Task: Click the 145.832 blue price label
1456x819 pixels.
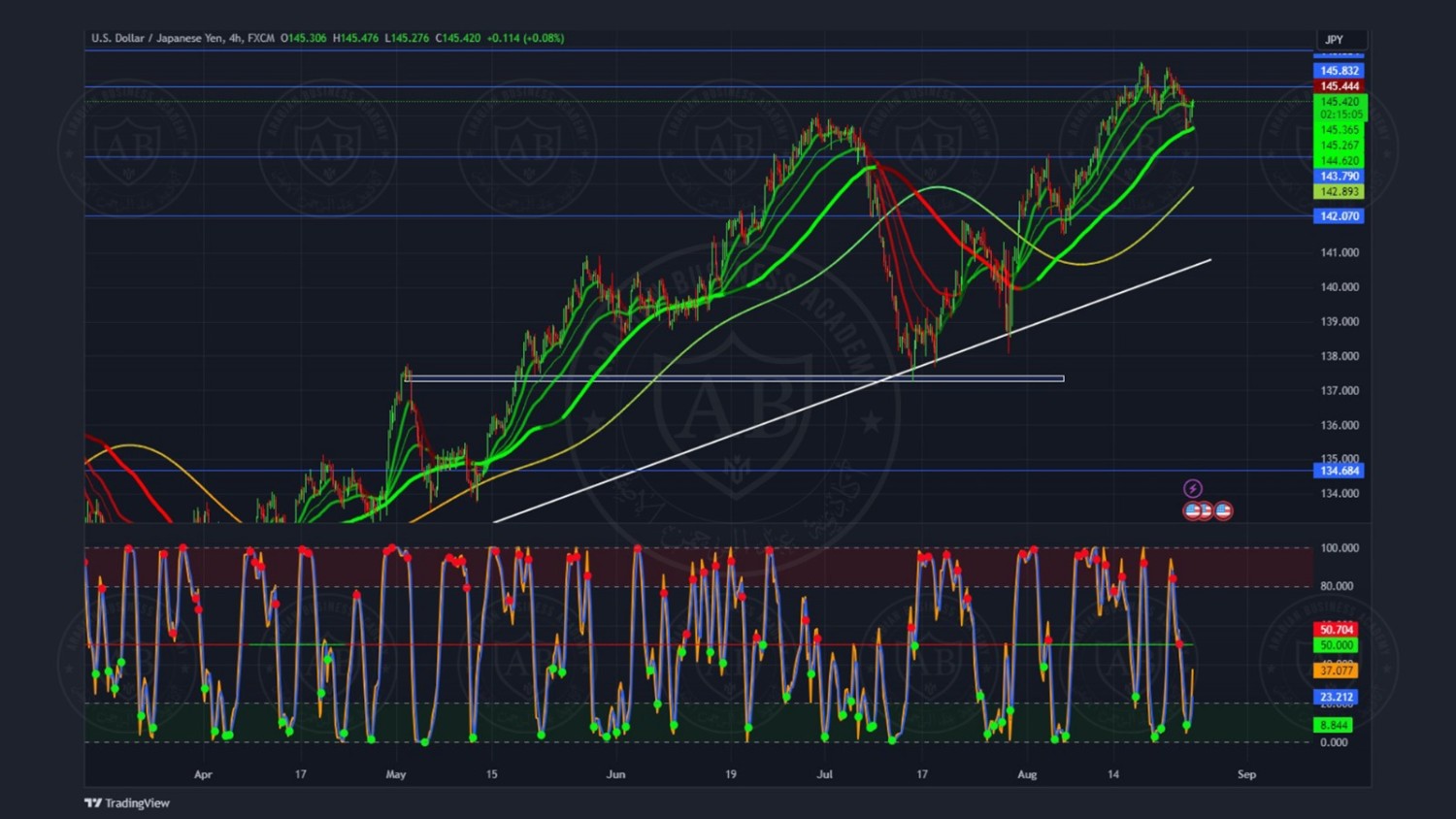Action: [1339, 71]
